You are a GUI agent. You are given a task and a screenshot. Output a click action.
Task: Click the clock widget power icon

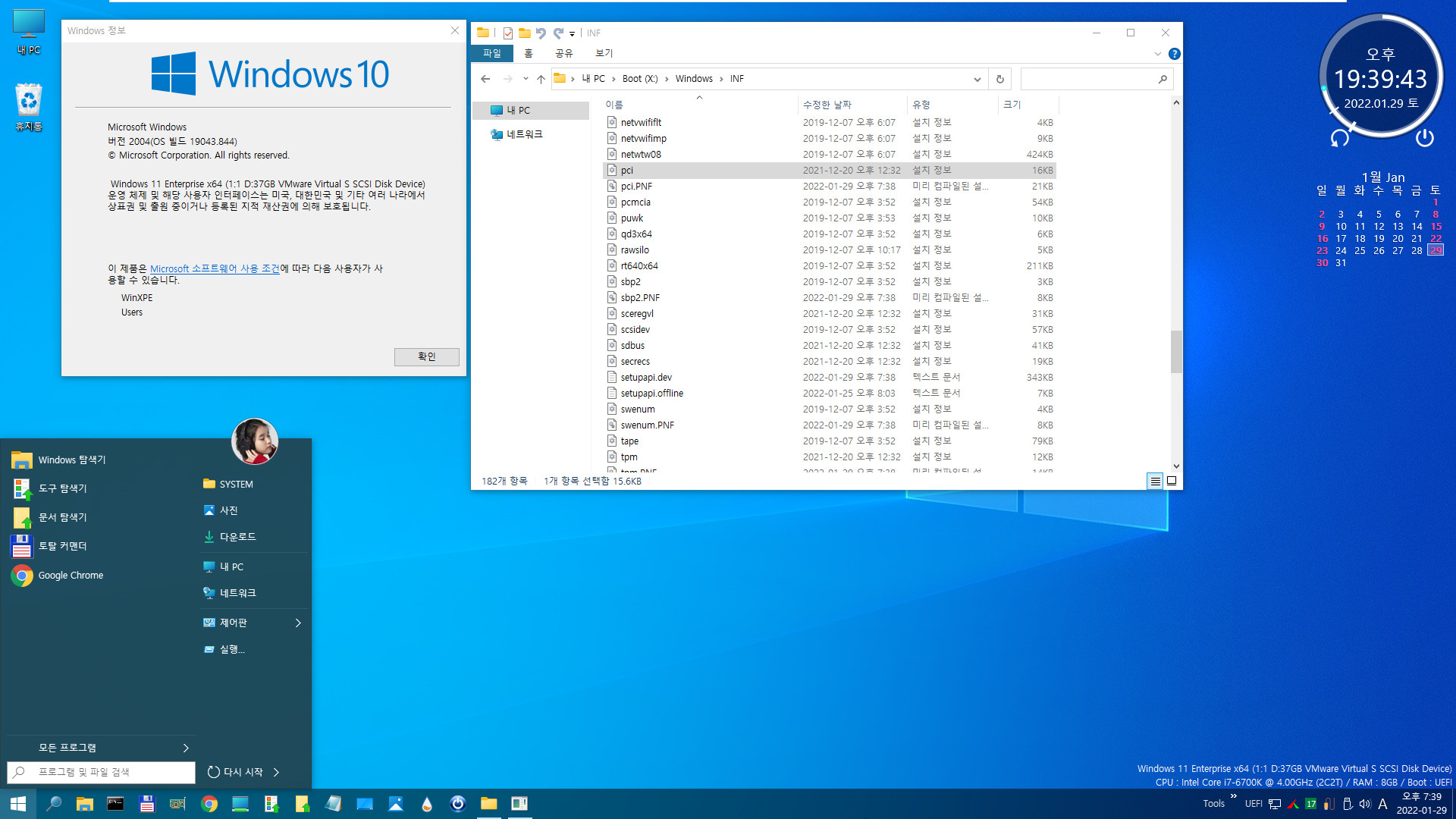[1425, 137]
